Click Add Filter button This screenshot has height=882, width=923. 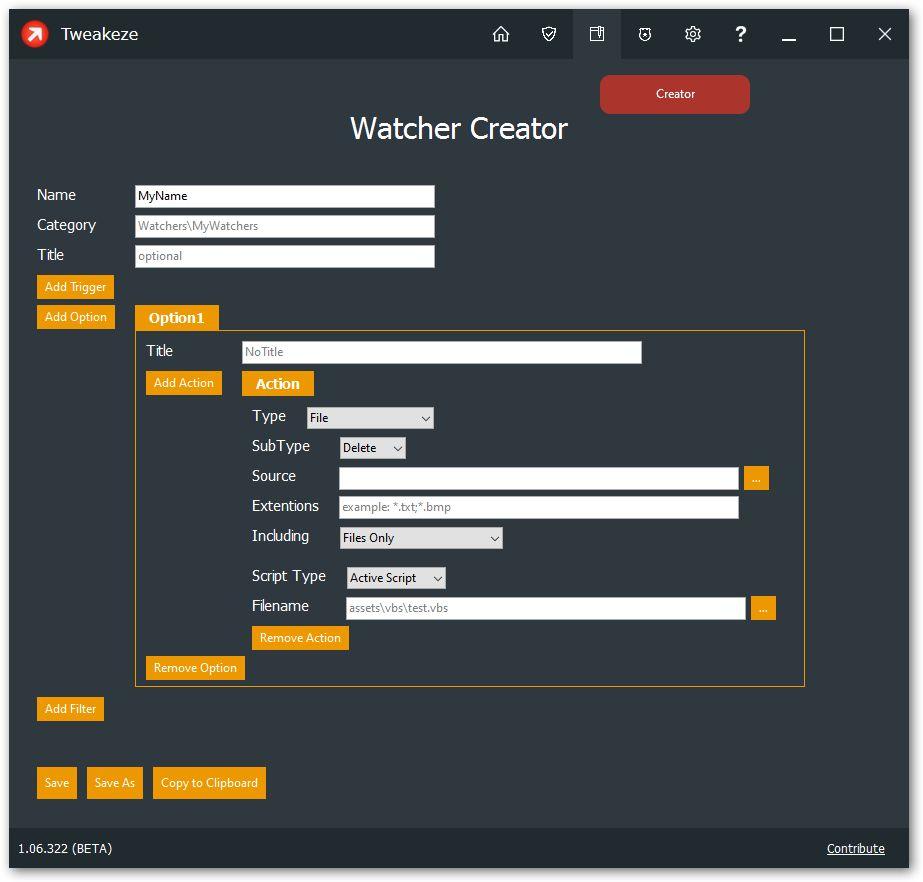coord(71,709)
